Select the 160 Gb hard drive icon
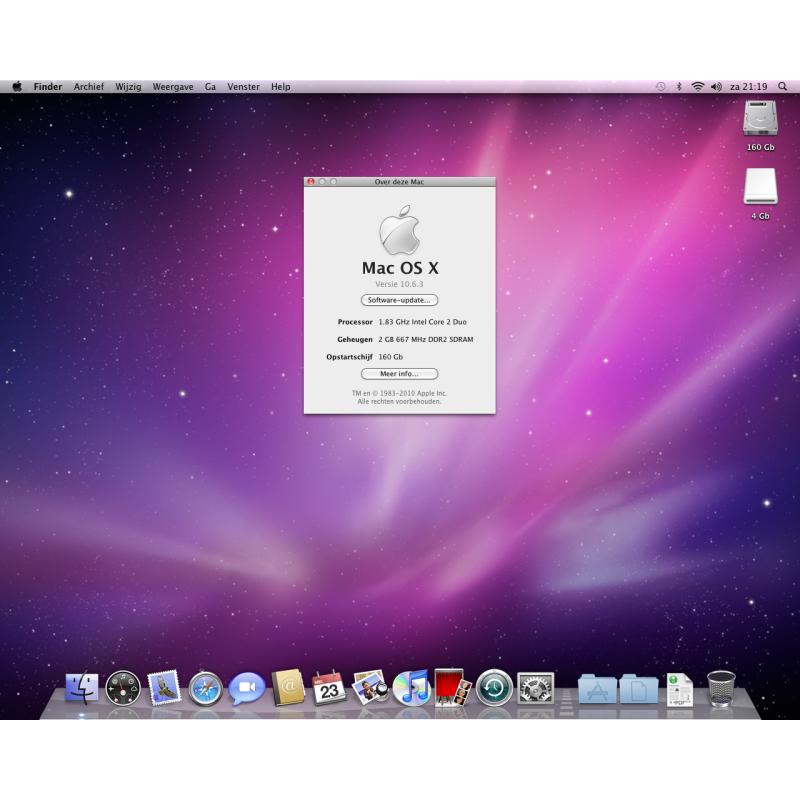This screenshot has height=800, width=800. (760, 118)
